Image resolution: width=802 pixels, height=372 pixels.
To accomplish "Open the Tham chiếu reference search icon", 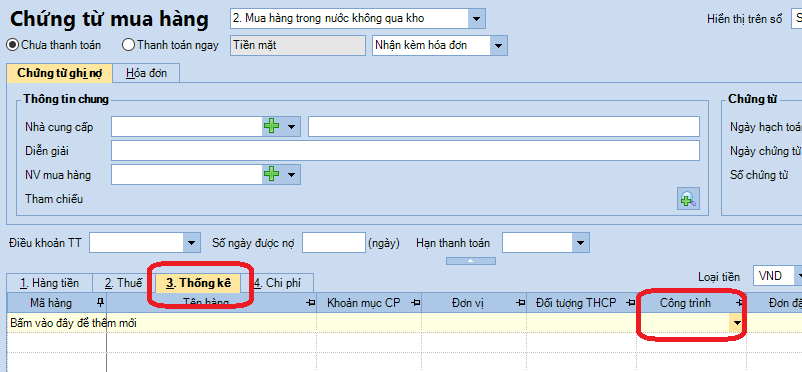I will point(688,199).
